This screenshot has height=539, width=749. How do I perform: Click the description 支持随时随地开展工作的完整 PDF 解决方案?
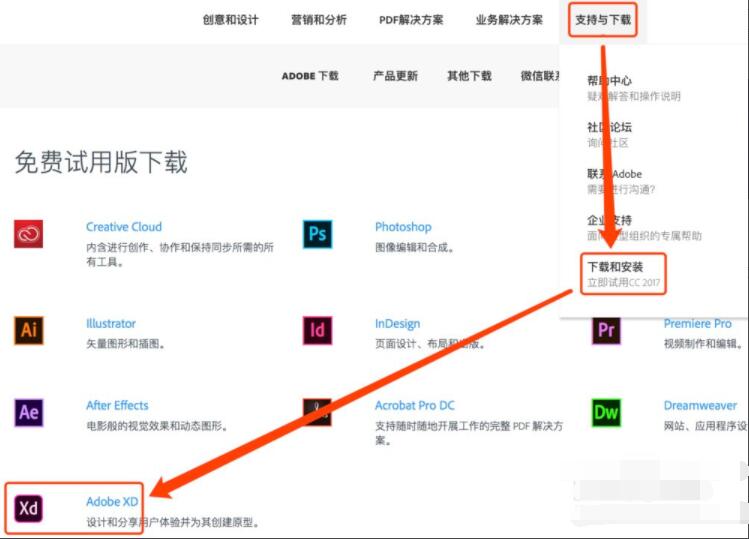(x=469, y=433)
